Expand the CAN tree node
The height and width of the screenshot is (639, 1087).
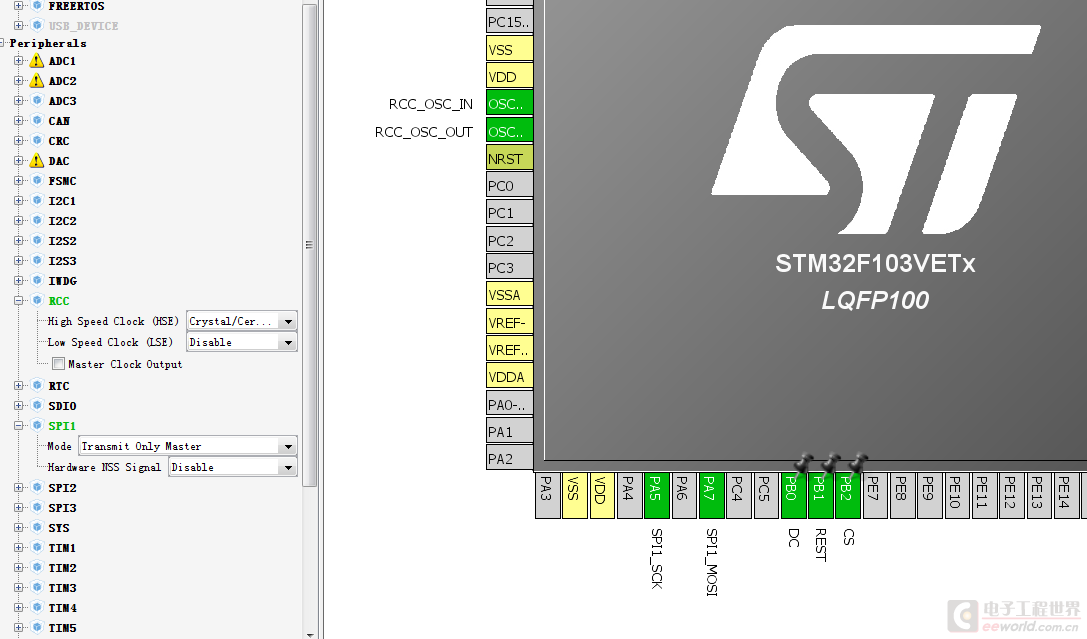(x=19, y=121)
